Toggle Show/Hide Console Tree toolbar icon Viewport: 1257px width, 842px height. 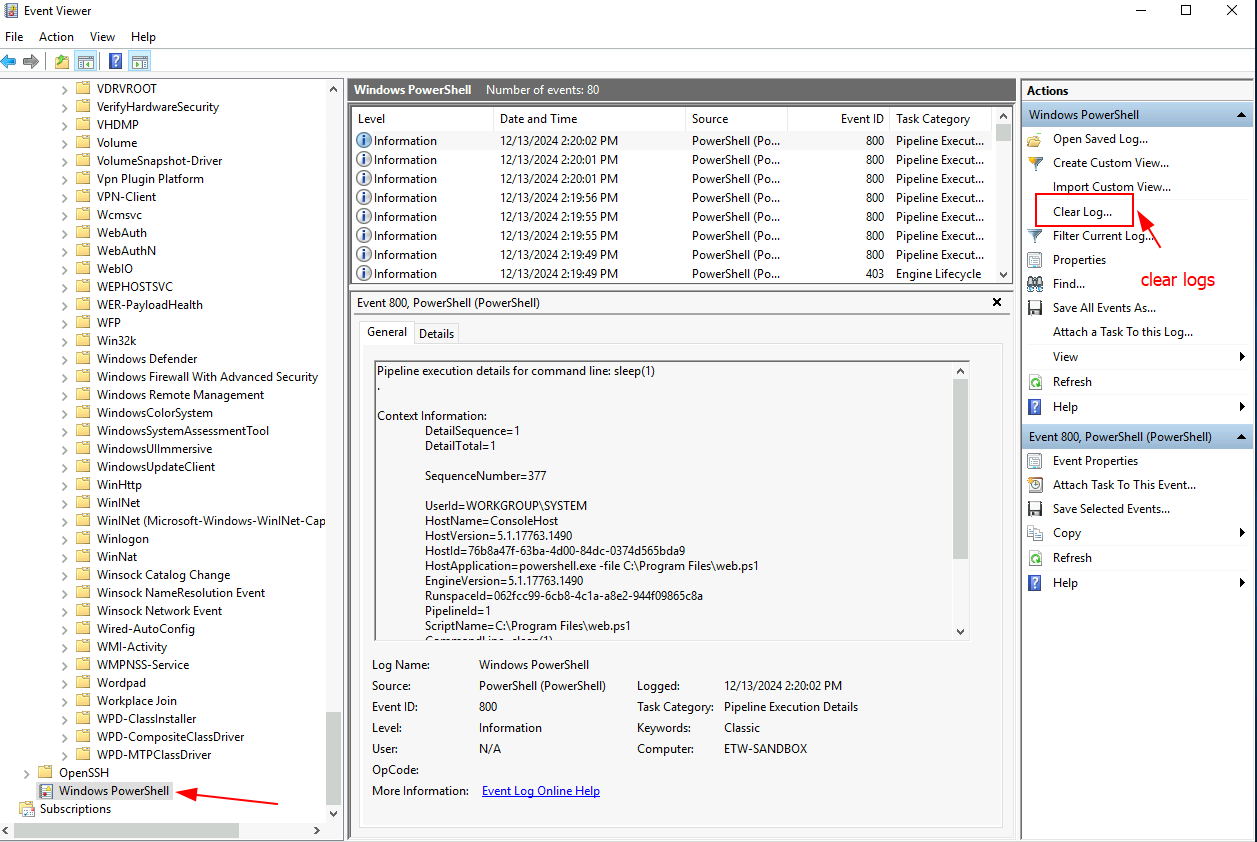[86, 61]
